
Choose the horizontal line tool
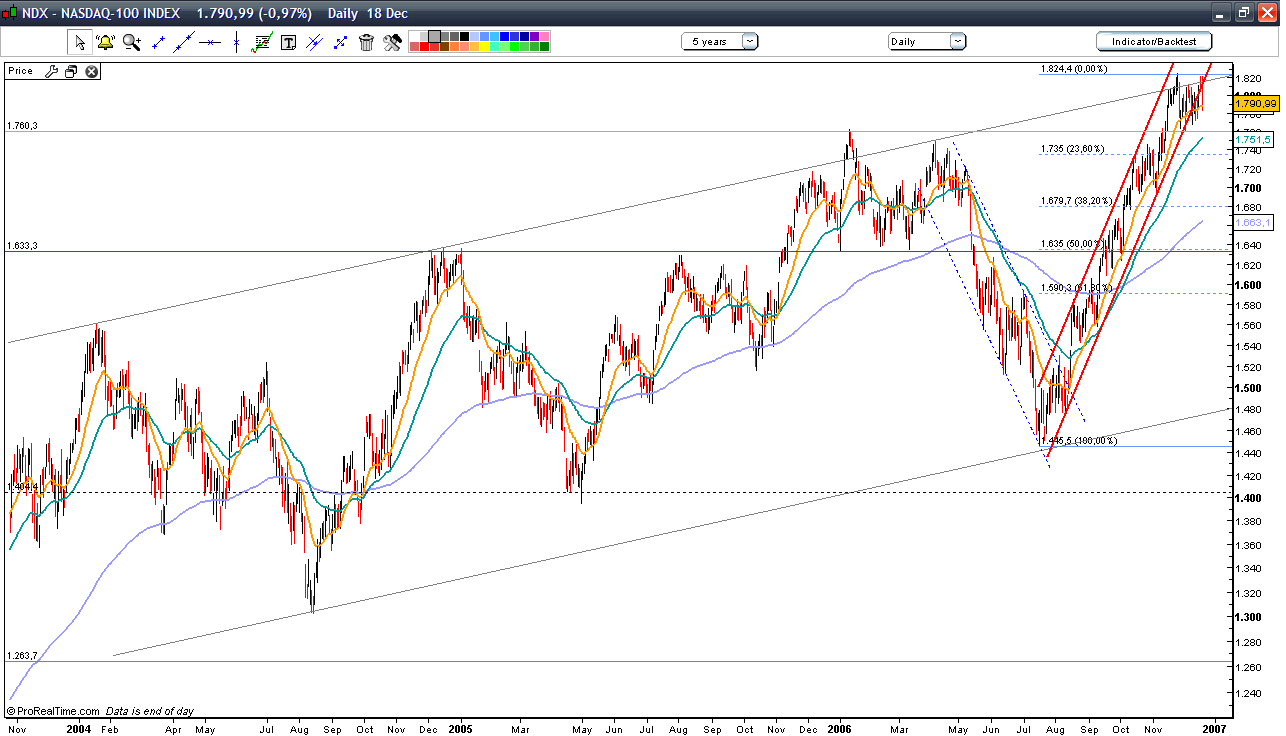(x=210, y=42)
